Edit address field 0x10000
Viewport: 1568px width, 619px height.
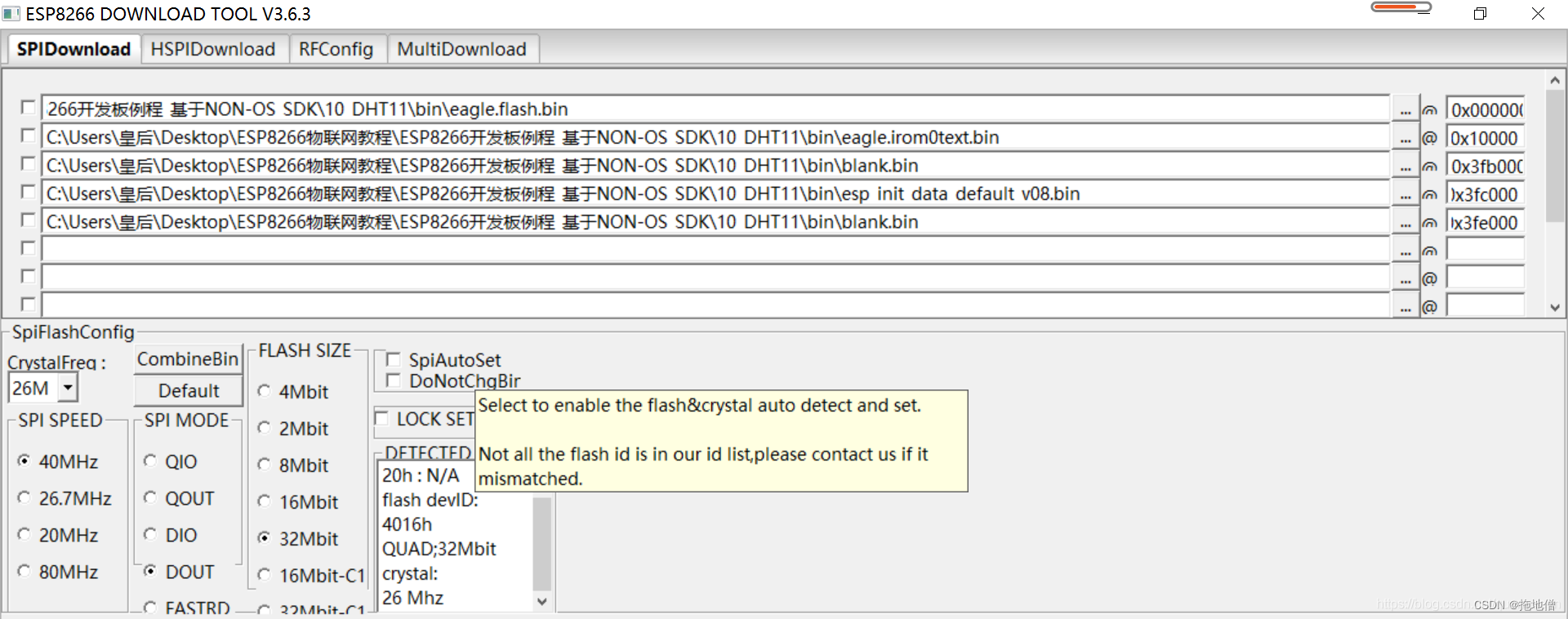pos(1485,138)
